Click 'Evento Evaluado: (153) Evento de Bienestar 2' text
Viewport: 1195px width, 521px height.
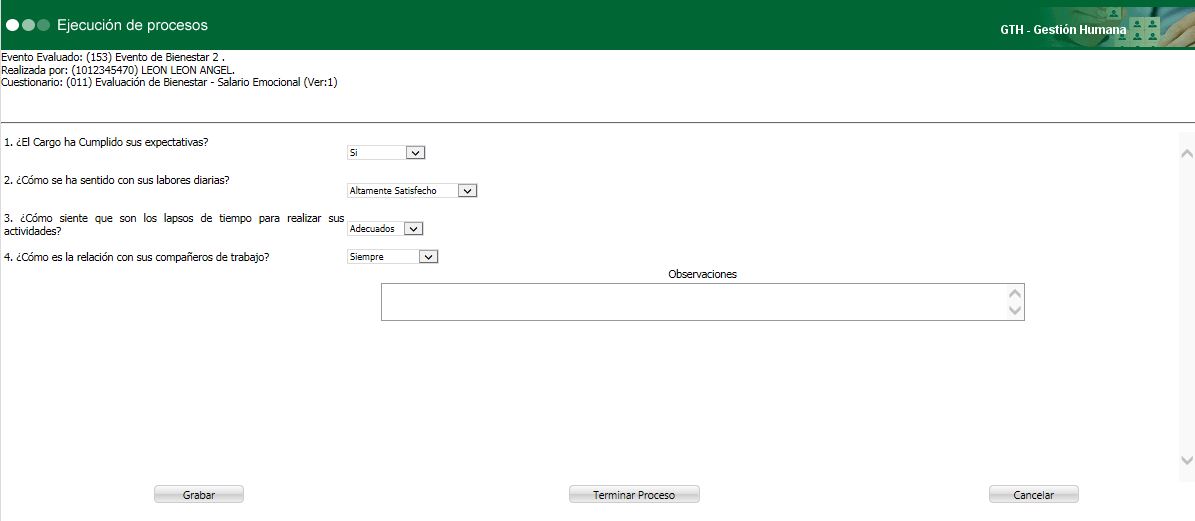[113, 57]
